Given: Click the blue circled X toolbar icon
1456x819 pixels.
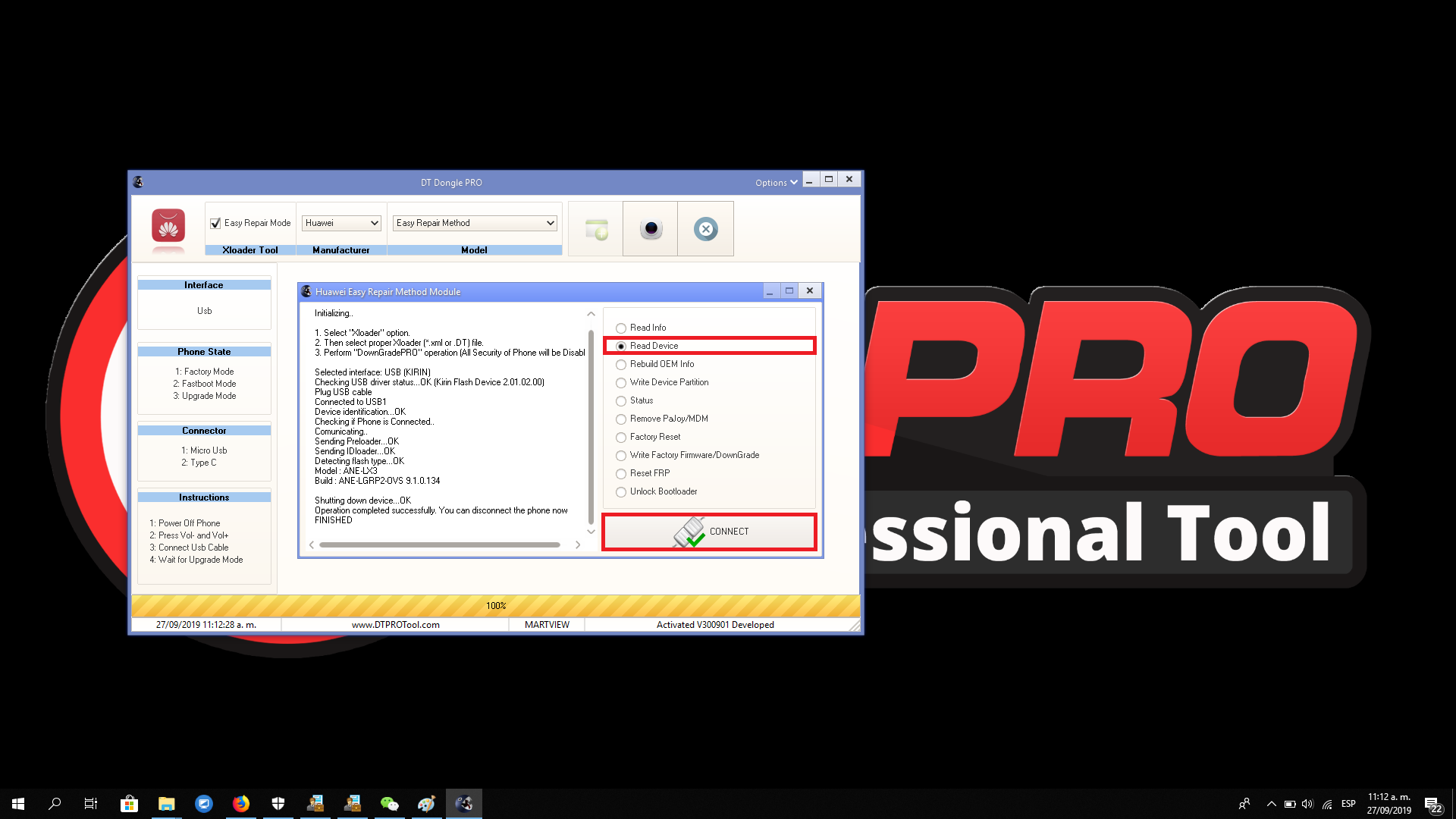Looking at the screenshot, I should coord(705,229).
